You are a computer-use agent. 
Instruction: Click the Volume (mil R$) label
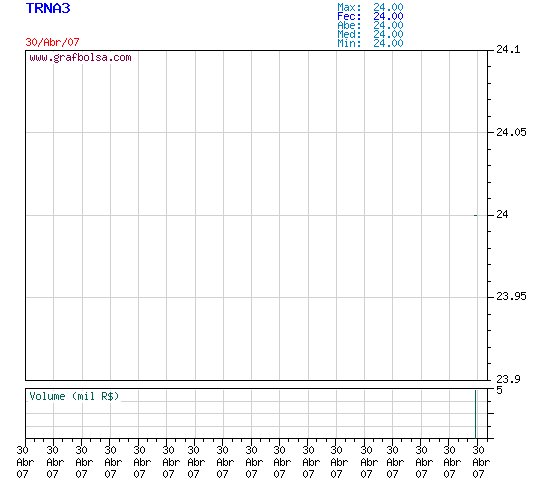point(74,396)
